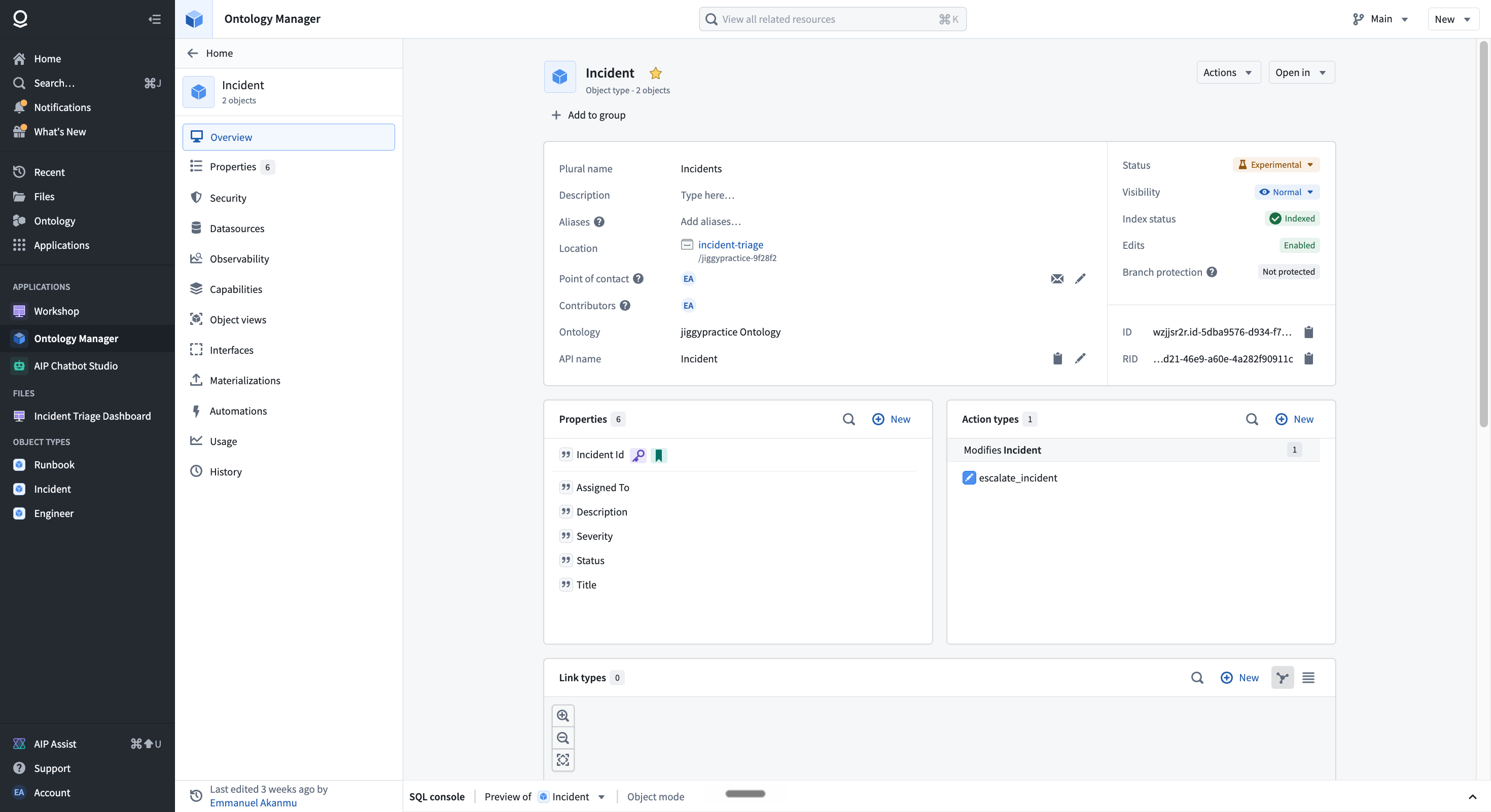Add a New link type
This screenshot has width=1491, height=812.
(1239, 678)
